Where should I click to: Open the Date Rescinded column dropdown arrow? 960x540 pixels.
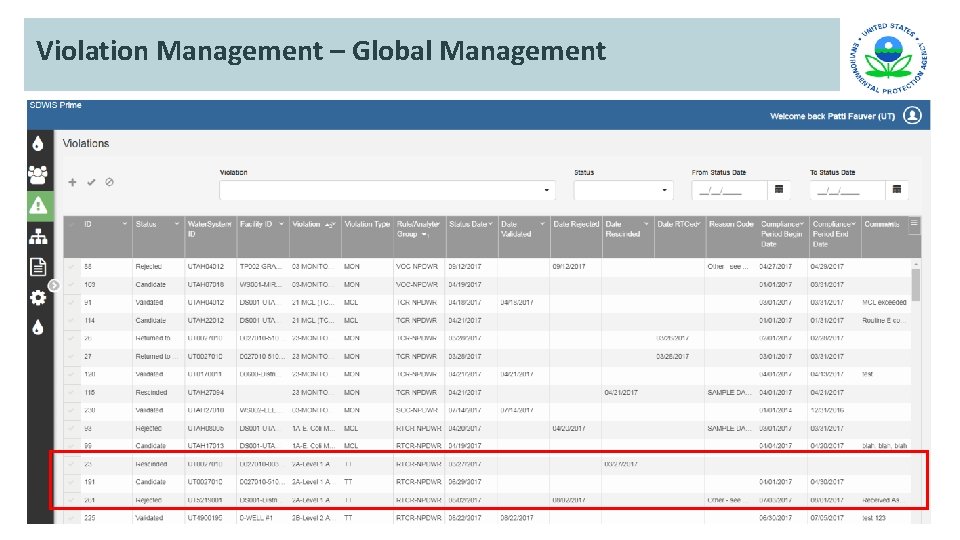tap(647, 224)
